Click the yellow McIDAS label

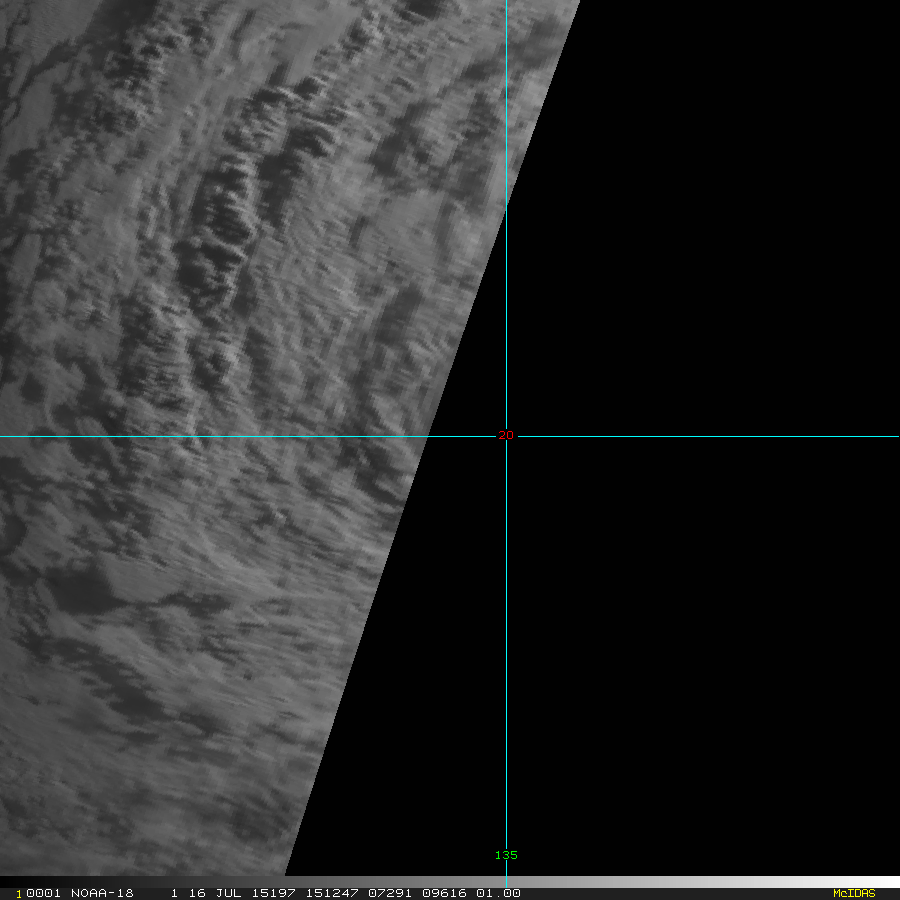click(853, 893)
